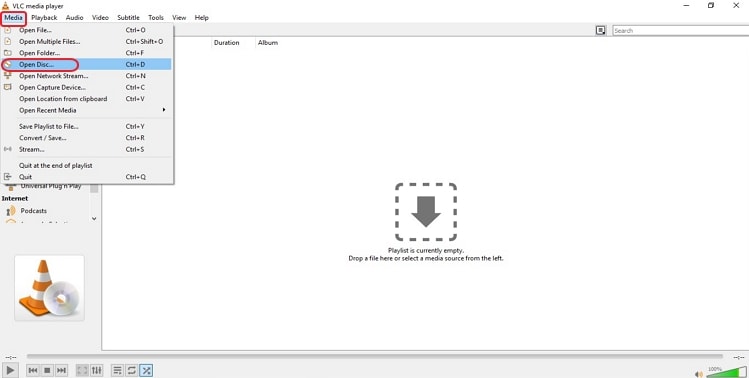This screenshot has height=378, width=749.
Task: Expand the Open Recent Media submenu
Action: coord(87,110)
